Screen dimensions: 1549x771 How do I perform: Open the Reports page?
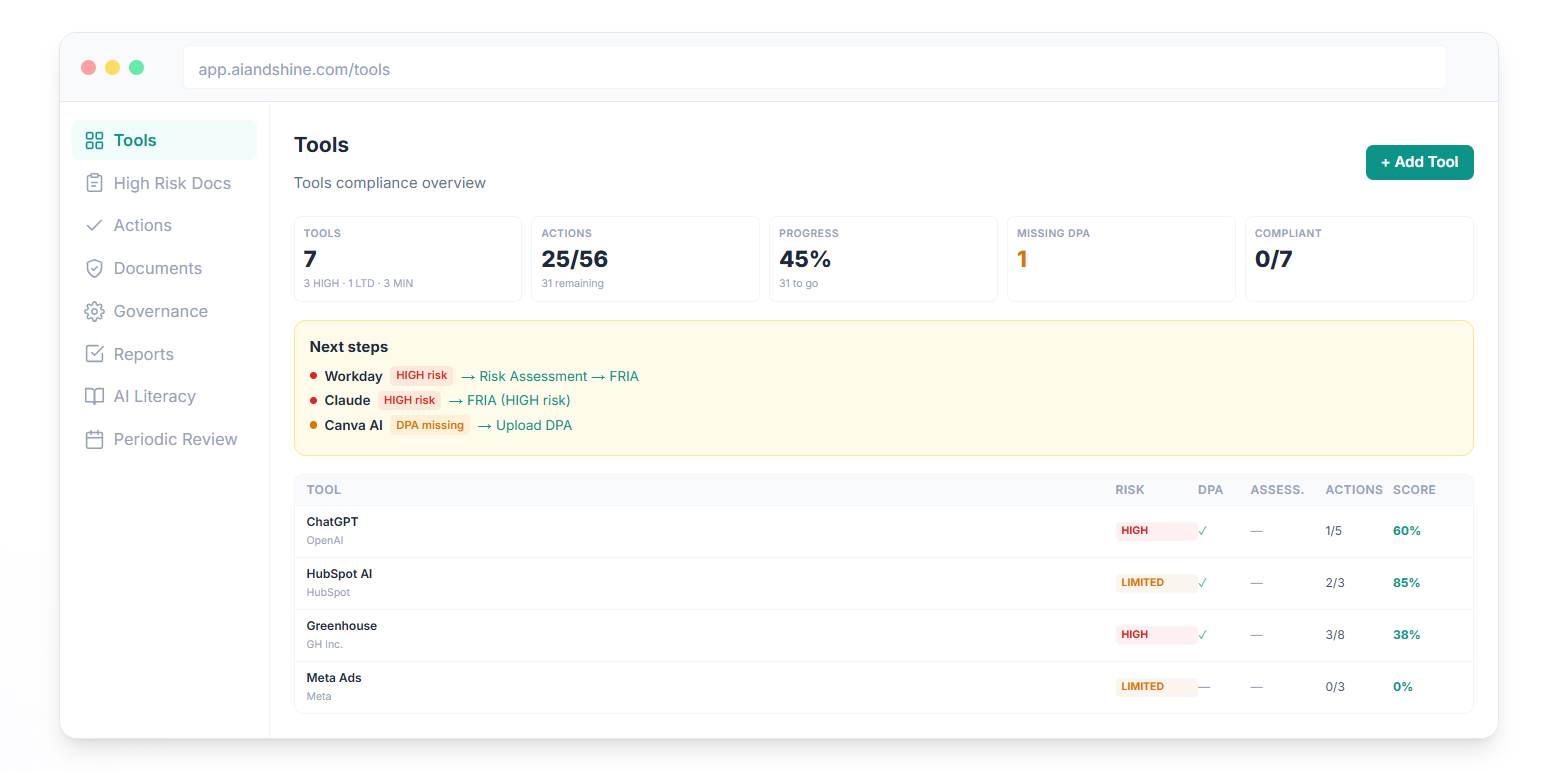point(164,354)
